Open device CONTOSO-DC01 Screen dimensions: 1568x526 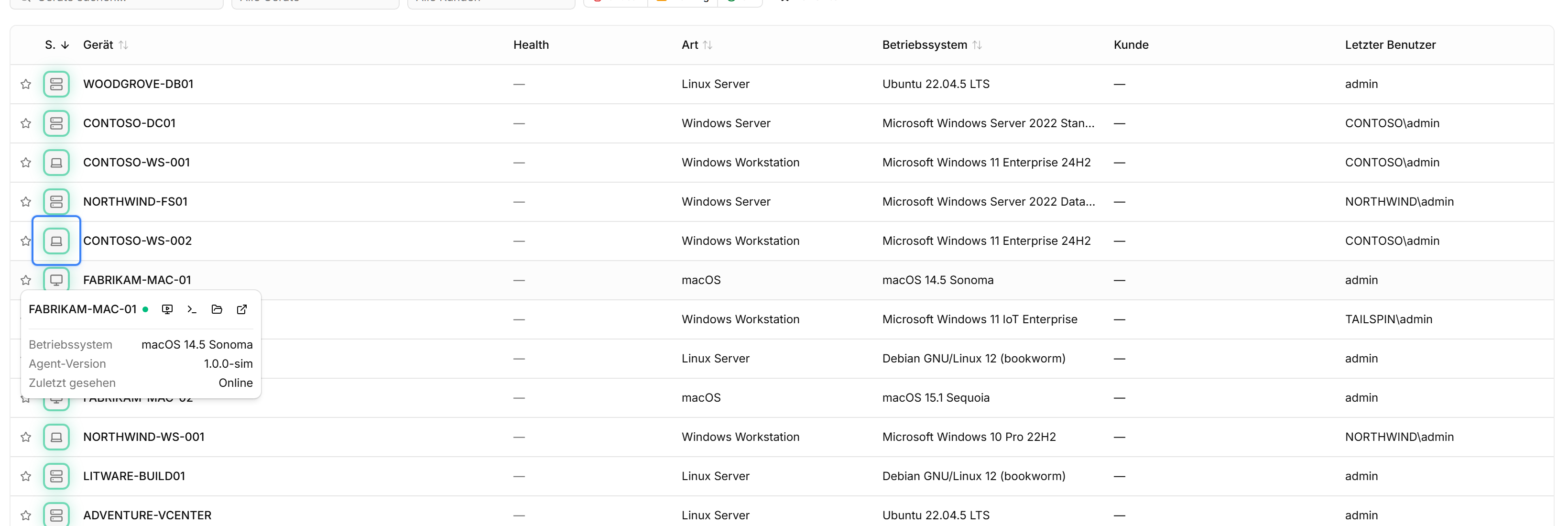(129, 123)
